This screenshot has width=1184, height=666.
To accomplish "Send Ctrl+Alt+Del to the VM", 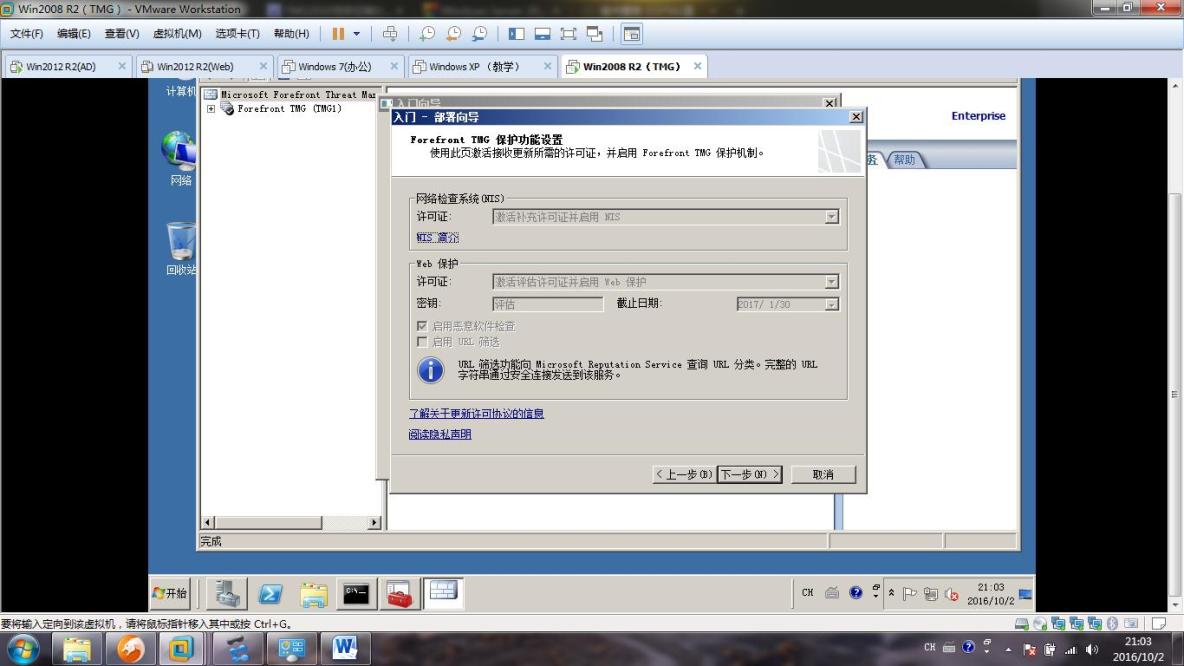I will point(390,34).
